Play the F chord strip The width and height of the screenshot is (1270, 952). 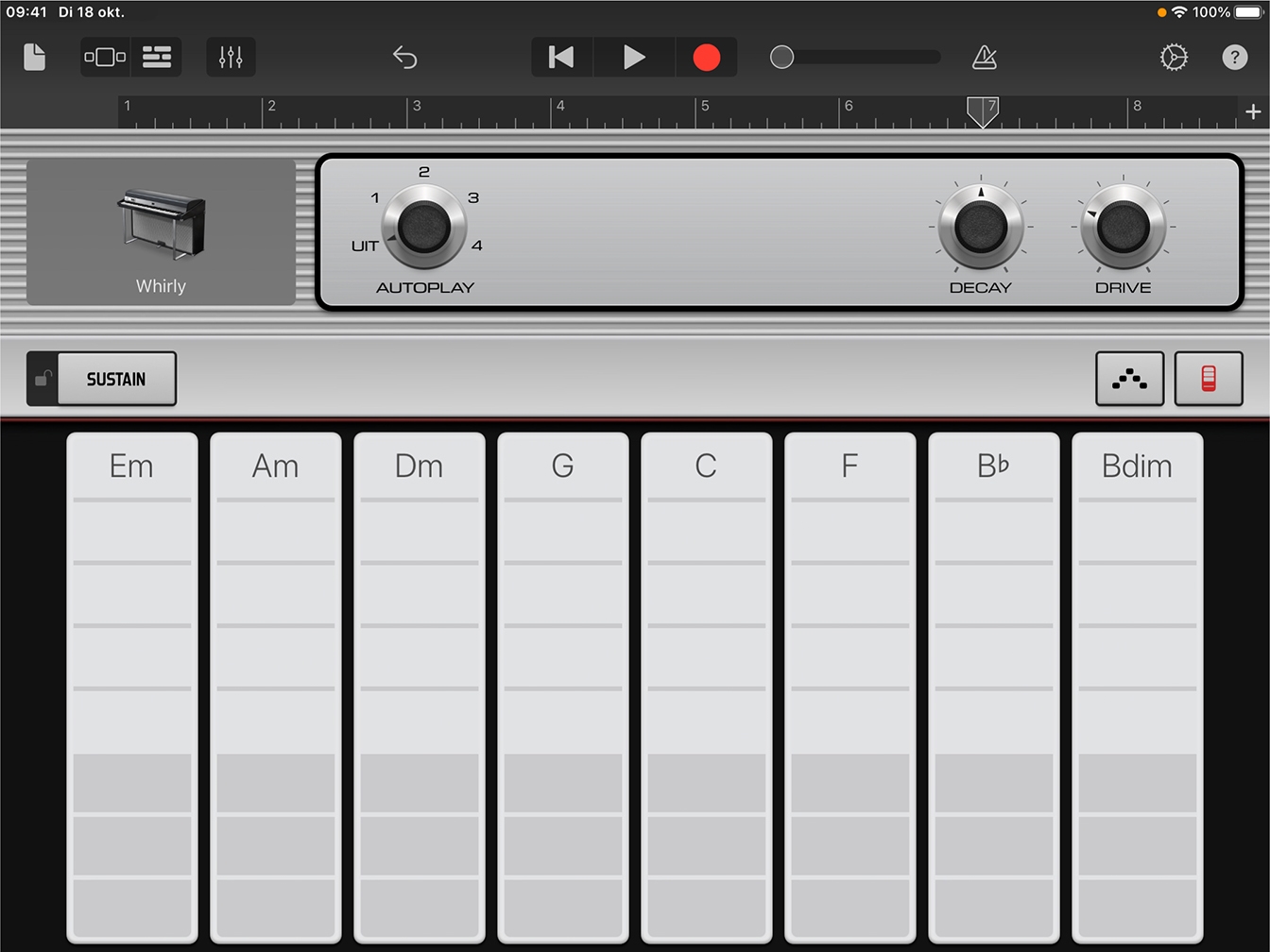click(850, 688)
